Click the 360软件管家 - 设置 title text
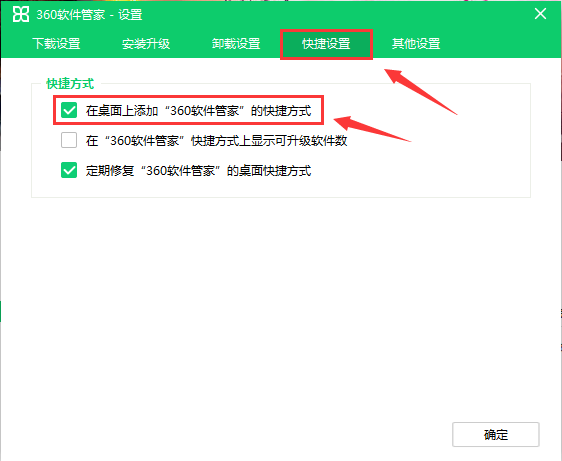 point(89,15)
